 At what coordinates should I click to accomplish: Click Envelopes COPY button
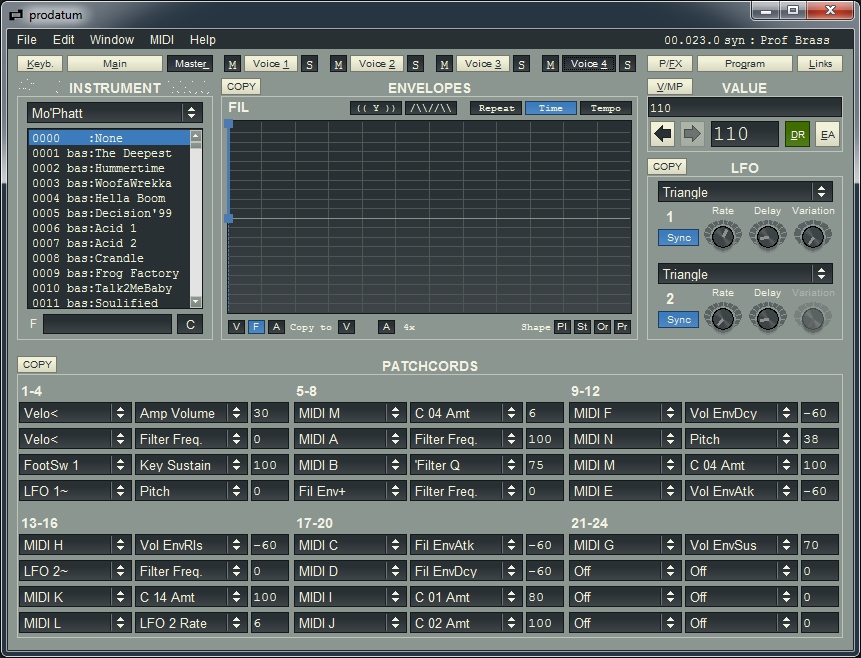pyautogui.click(x=241, y=86)
